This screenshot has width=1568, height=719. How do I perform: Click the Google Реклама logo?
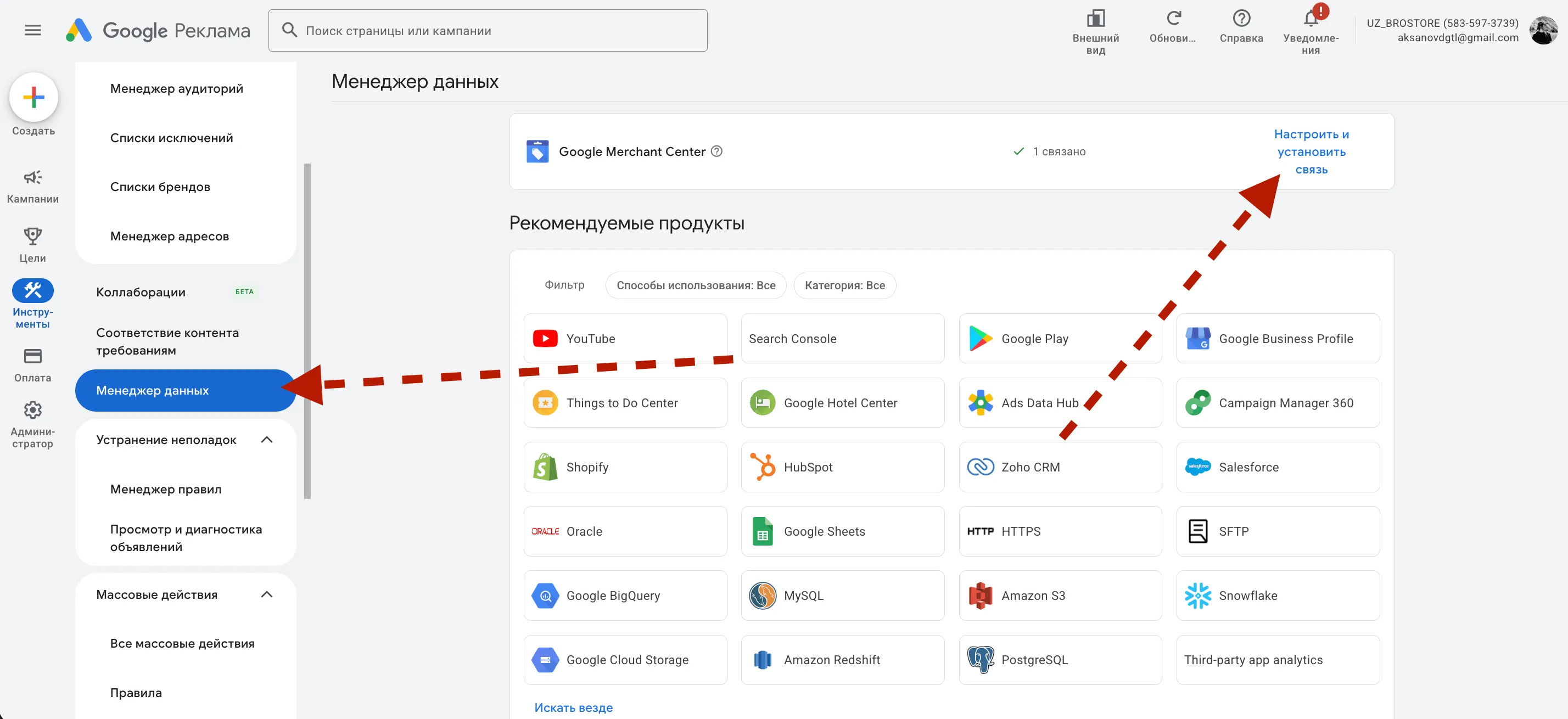158,30
